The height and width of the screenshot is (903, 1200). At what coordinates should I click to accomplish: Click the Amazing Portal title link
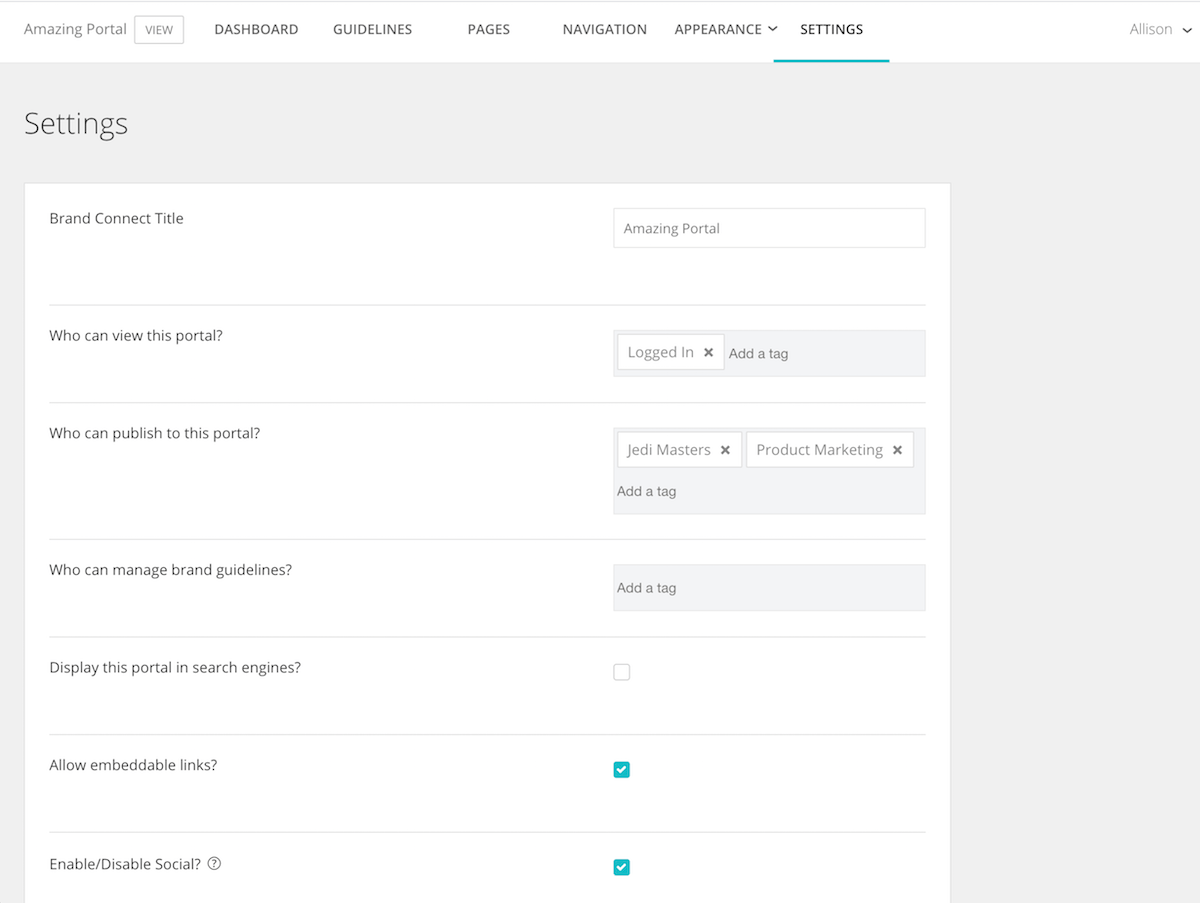pos(74,29)
